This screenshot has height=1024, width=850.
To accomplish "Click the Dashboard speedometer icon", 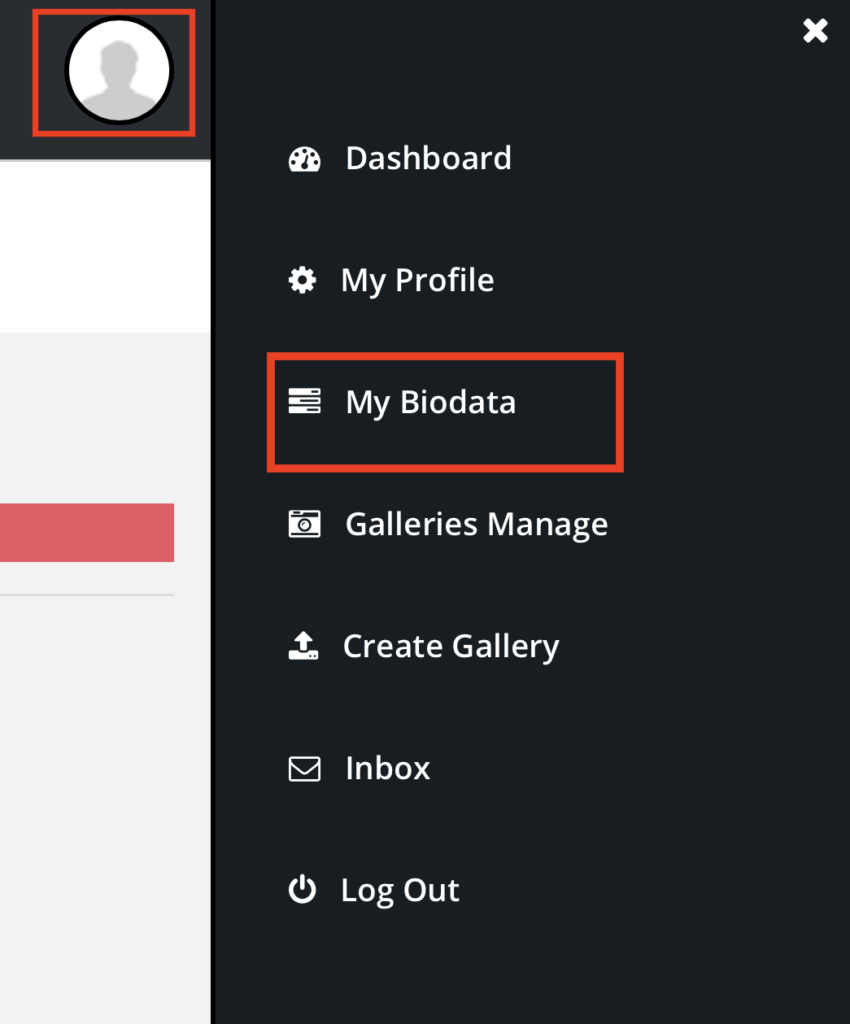I will [x=304, y=159].
